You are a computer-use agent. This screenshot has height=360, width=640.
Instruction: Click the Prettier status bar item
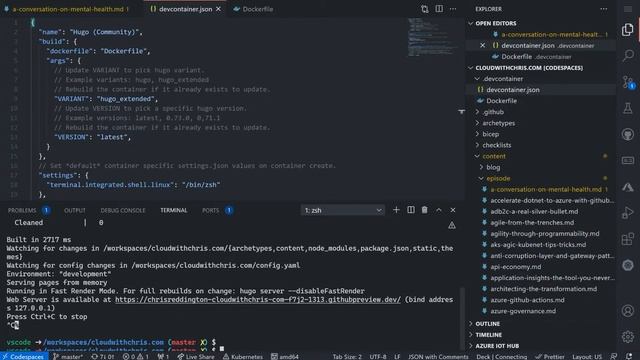click(550, 356)
